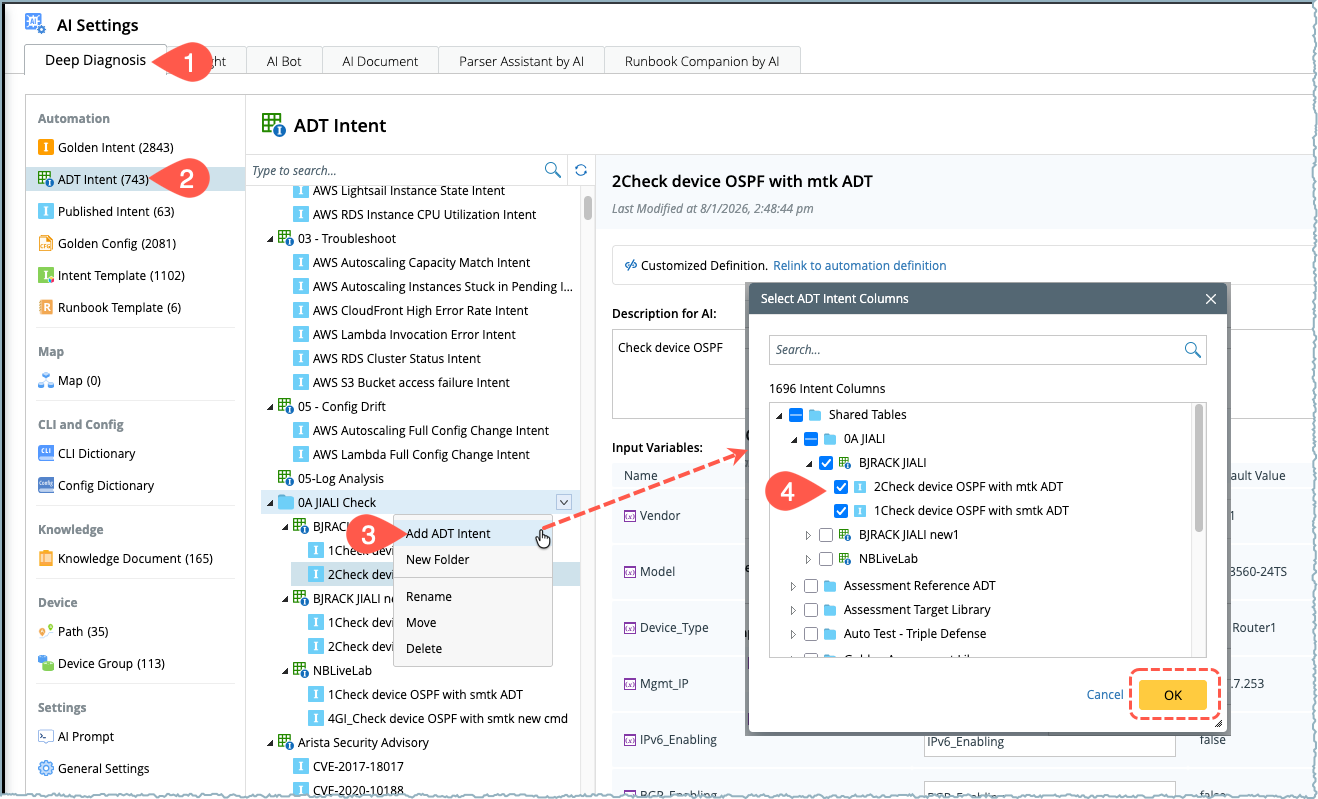
Task: Click the Config Dictionary icon
Action: pyautogui.click(x=45, y=485)
